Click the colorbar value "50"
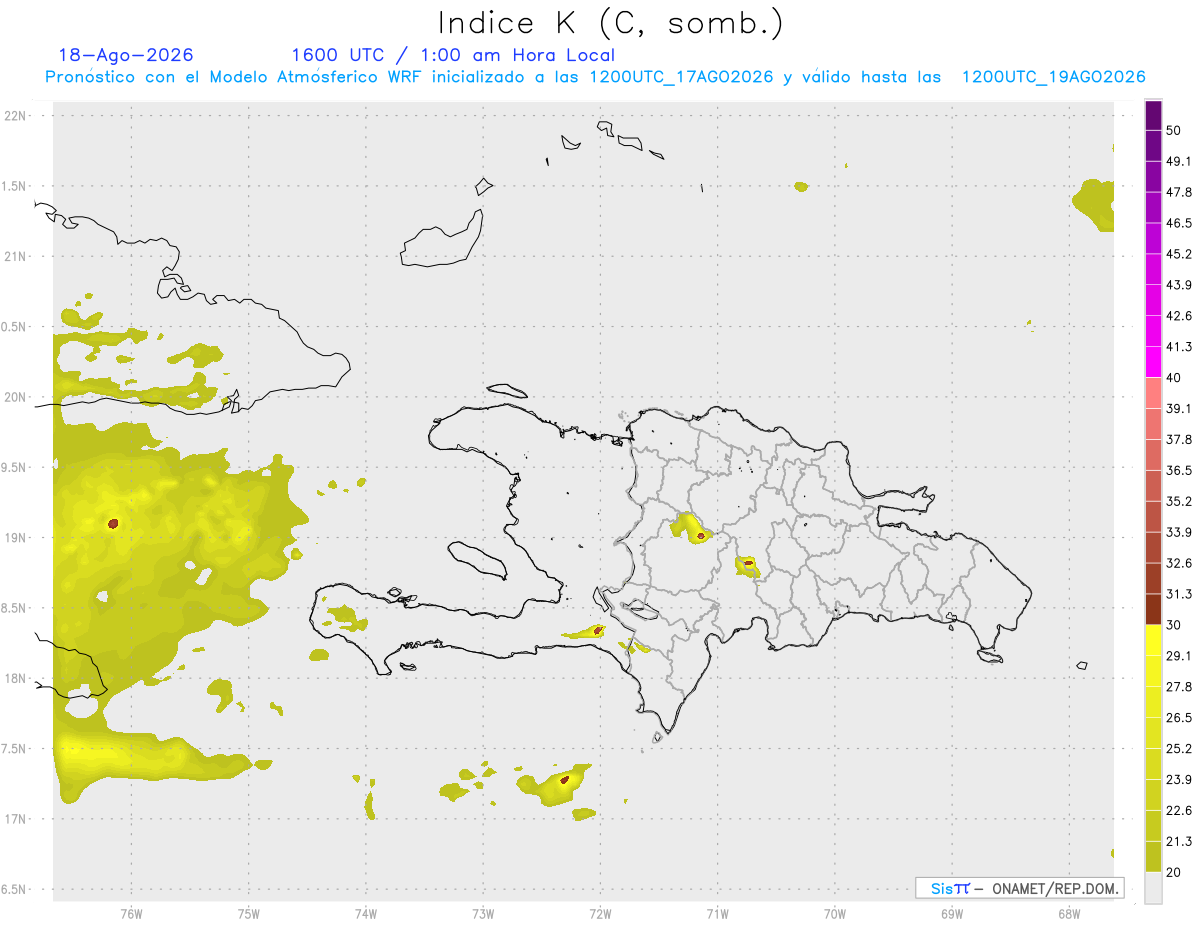This screenshot has width=1200, height=927. [1173, 130]
